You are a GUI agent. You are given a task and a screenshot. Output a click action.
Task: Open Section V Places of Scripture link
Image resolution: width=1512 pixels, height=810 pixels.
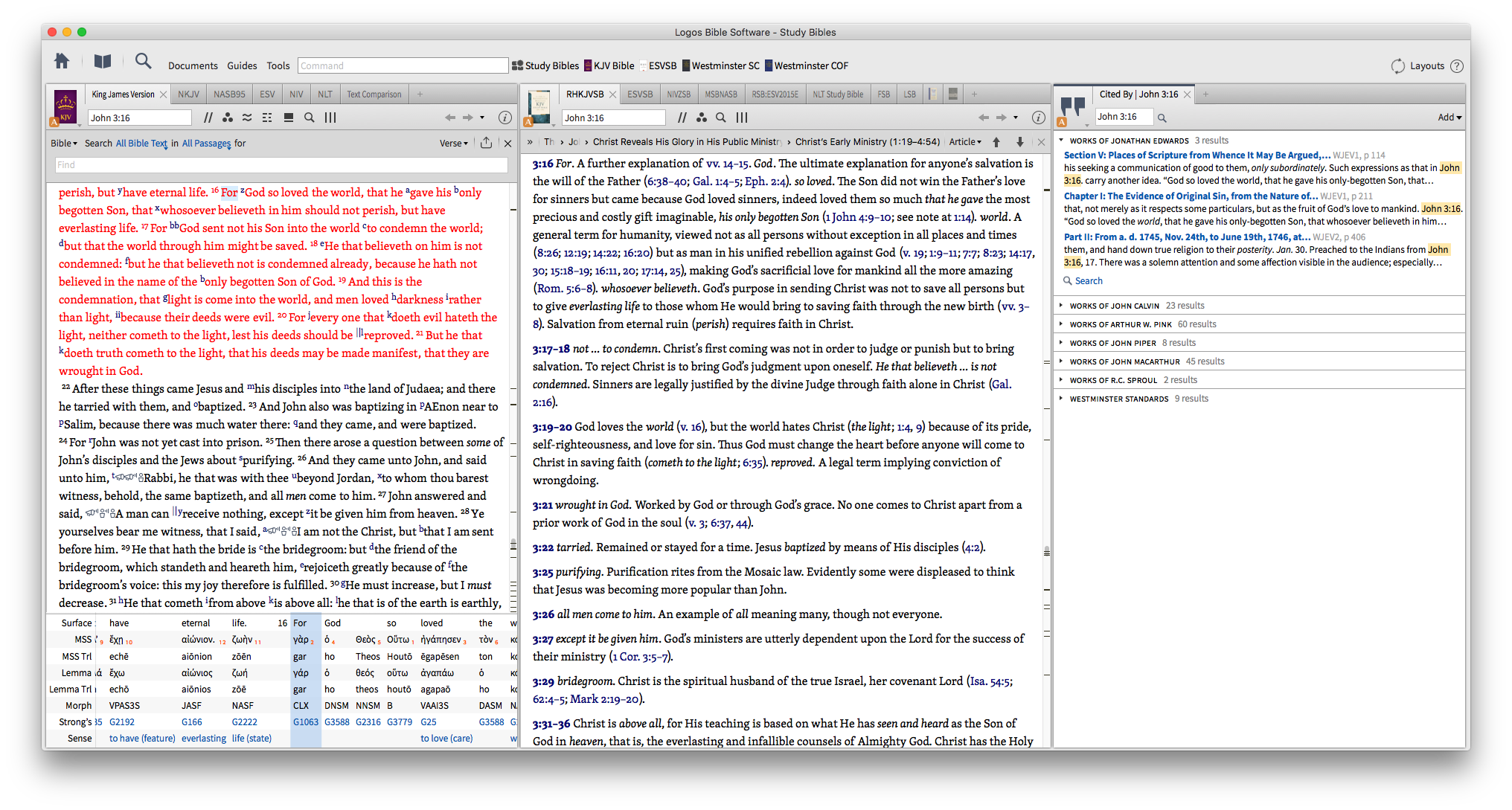(x=1197, y=155)
